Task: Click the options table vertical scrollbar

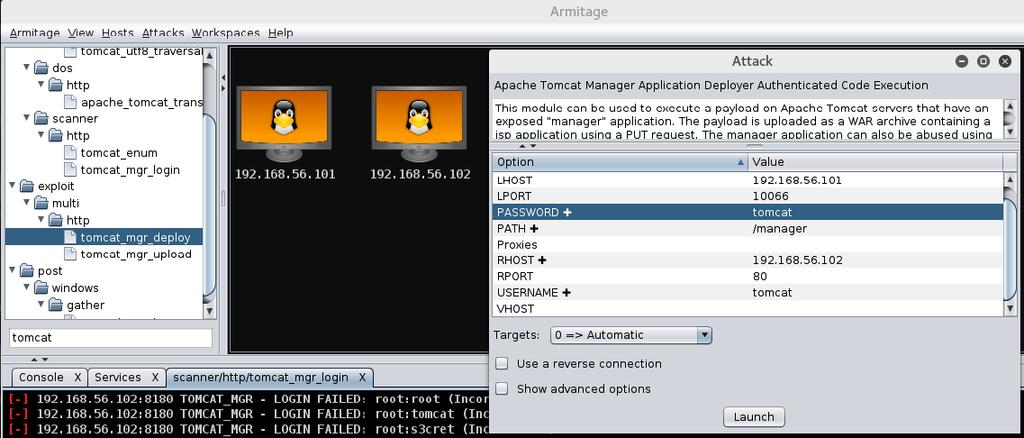Action: (x=1010, y=244)
